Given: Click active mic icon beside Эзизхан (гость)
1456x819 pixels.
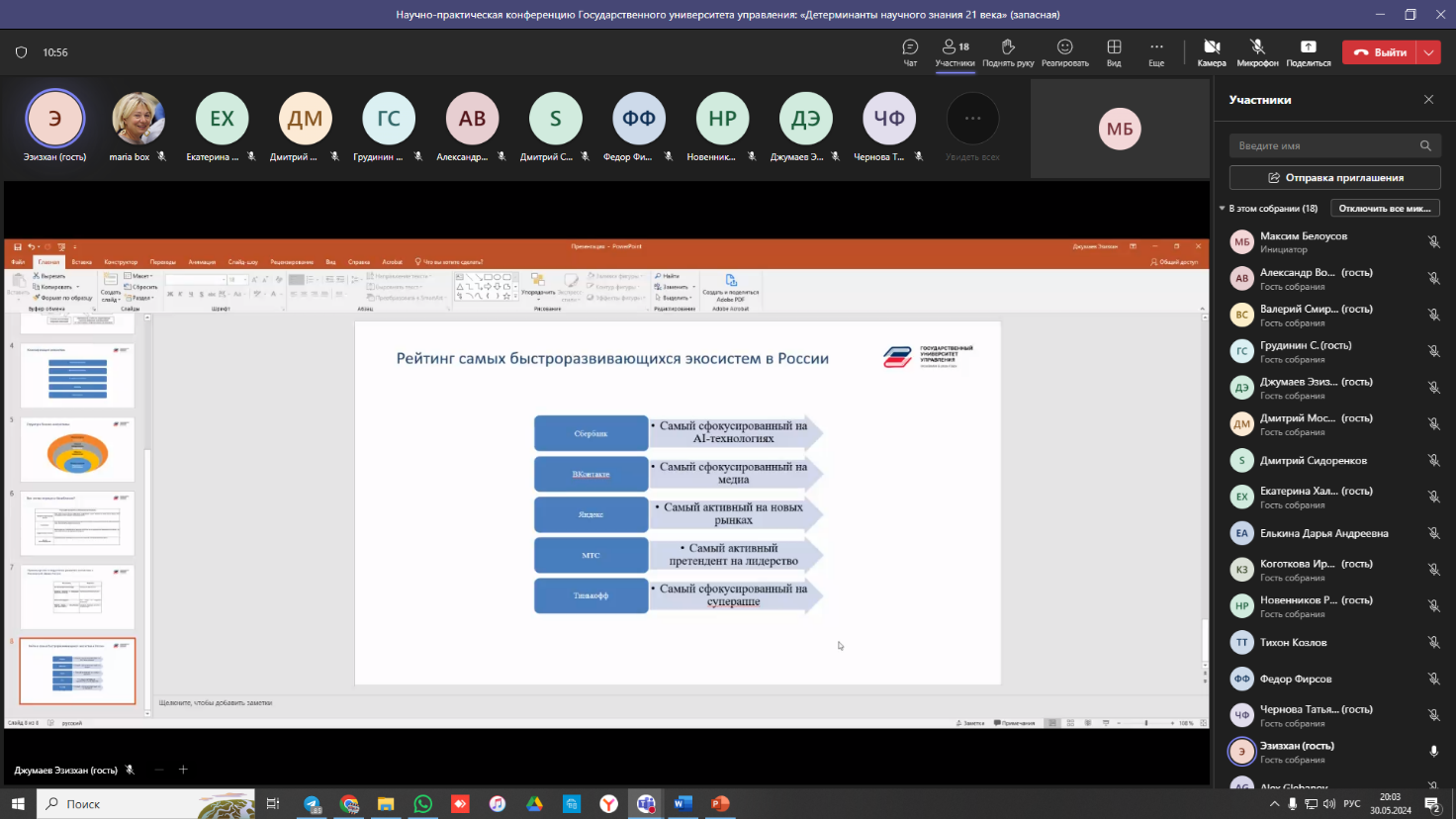Looking at the screenshot, I should pyautogui.click(x=1433, y=752).
